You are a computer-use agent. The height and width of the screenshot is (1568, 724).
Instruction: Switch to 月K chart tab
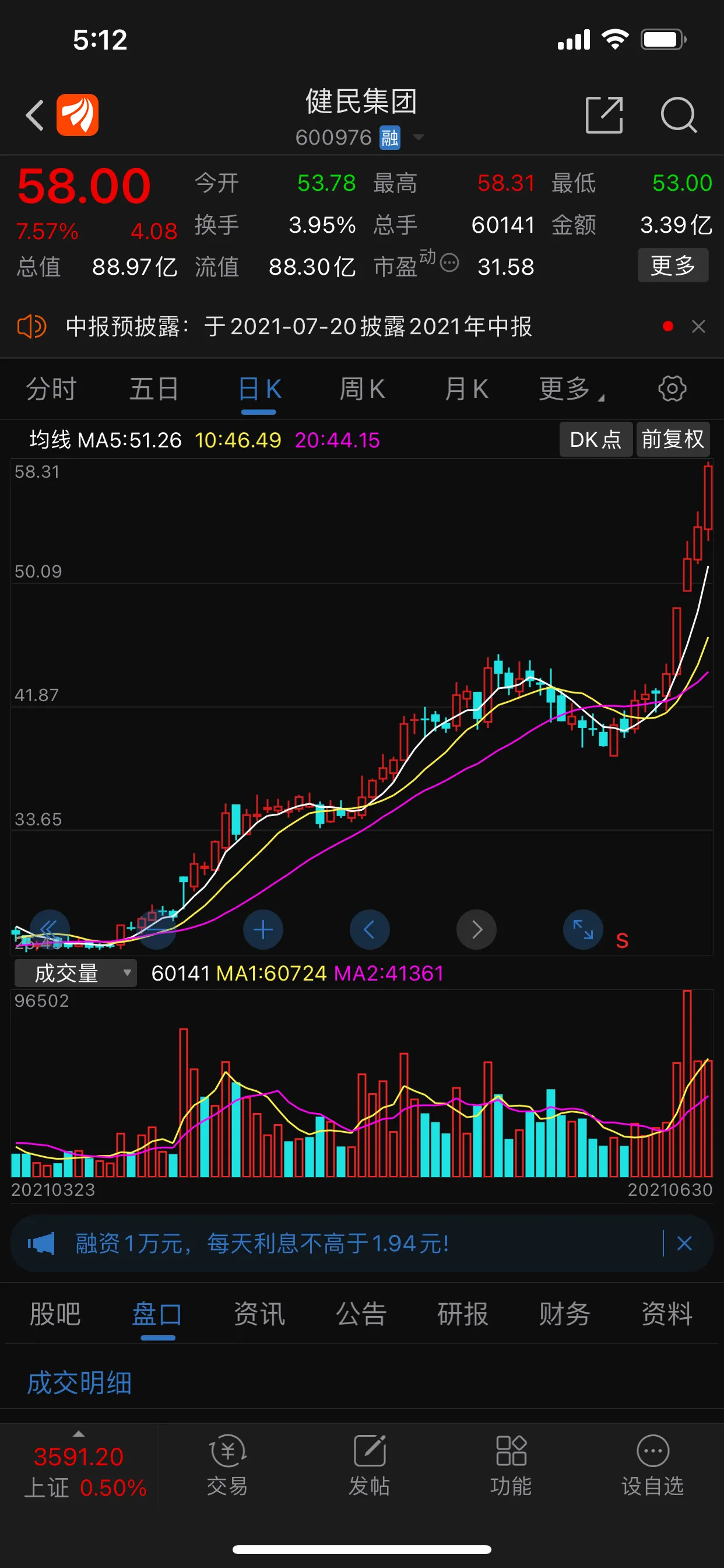click(466, 389)
